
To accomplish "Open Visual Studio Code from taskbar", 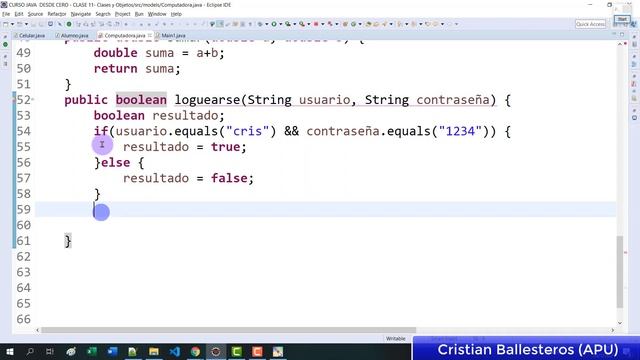I will click(174, 351).
